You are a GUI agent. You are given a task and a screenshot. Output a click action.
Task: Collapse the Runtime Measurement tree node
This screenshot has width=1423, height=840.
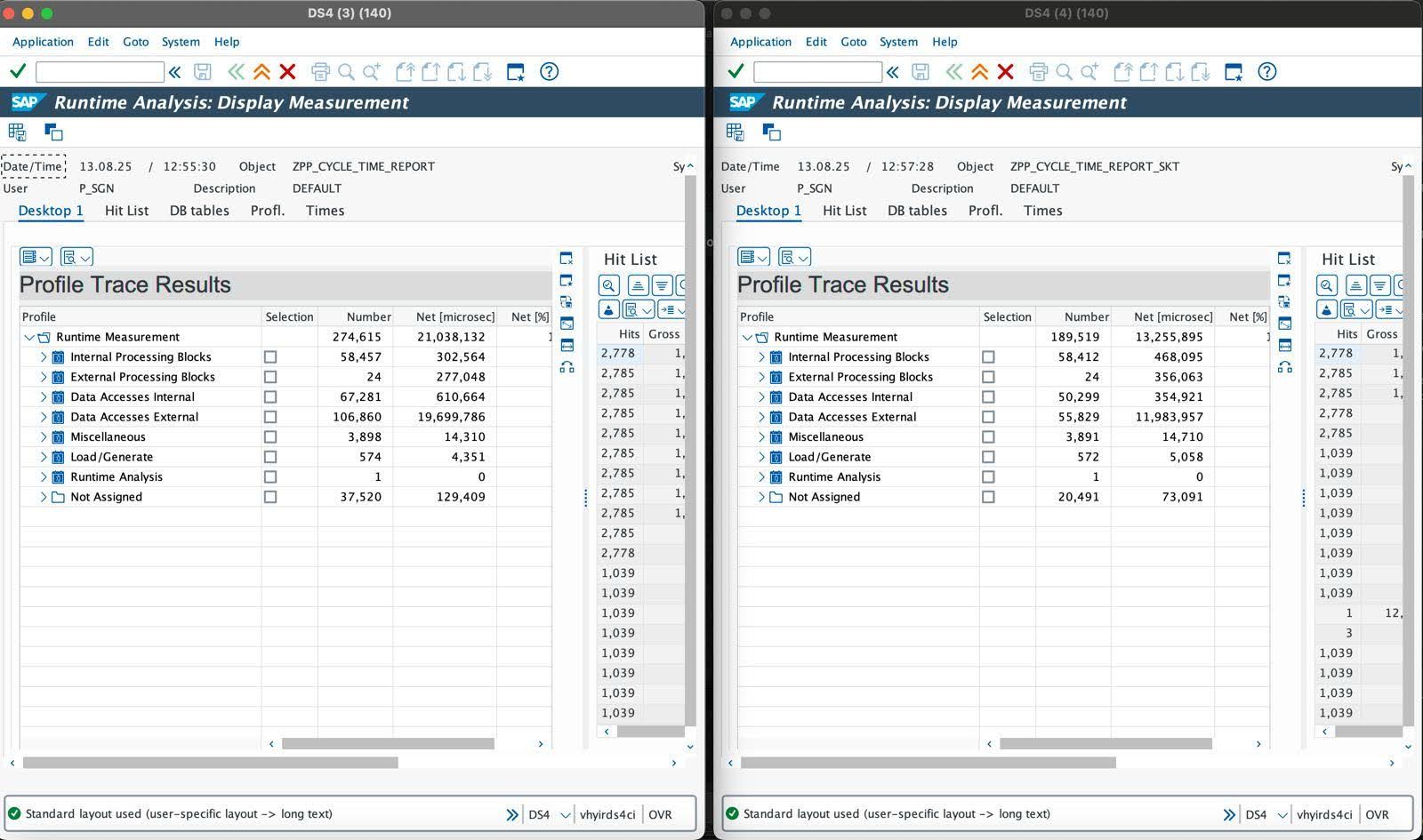pyautogui.click(x=28, y=337)
